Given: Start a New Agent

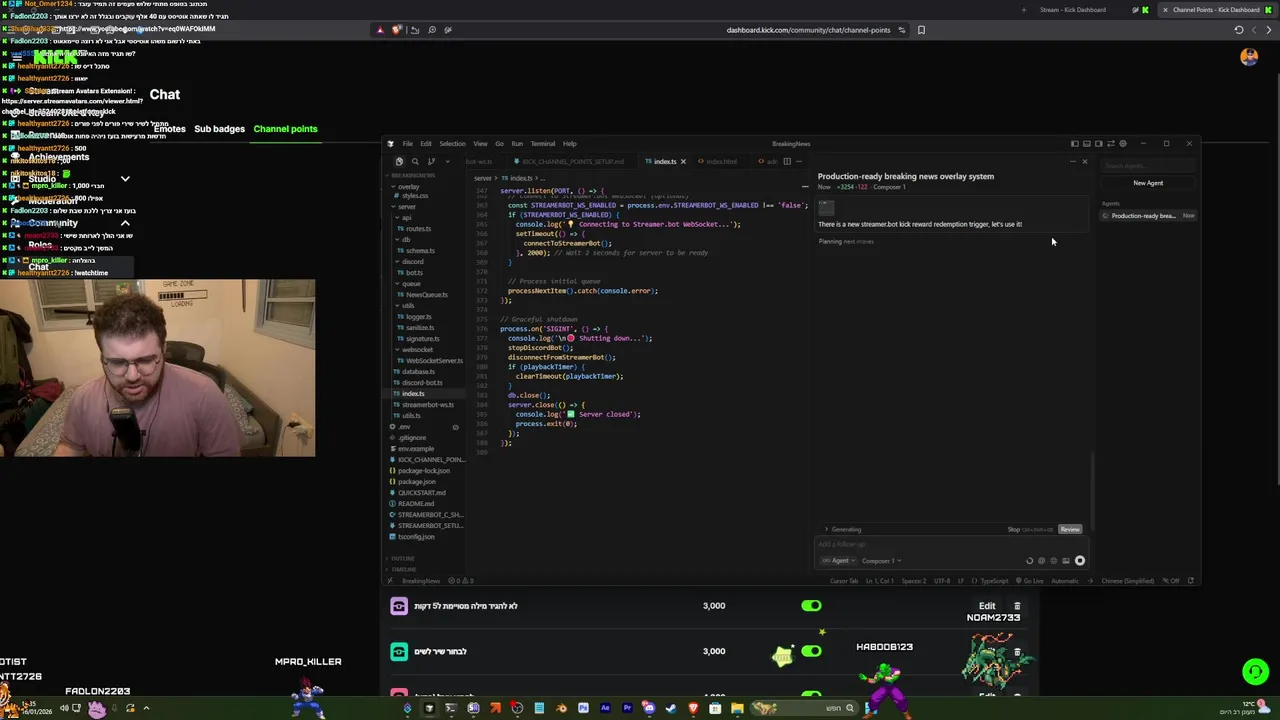Looking at the screenshot, I should [x=1148, y=183].
